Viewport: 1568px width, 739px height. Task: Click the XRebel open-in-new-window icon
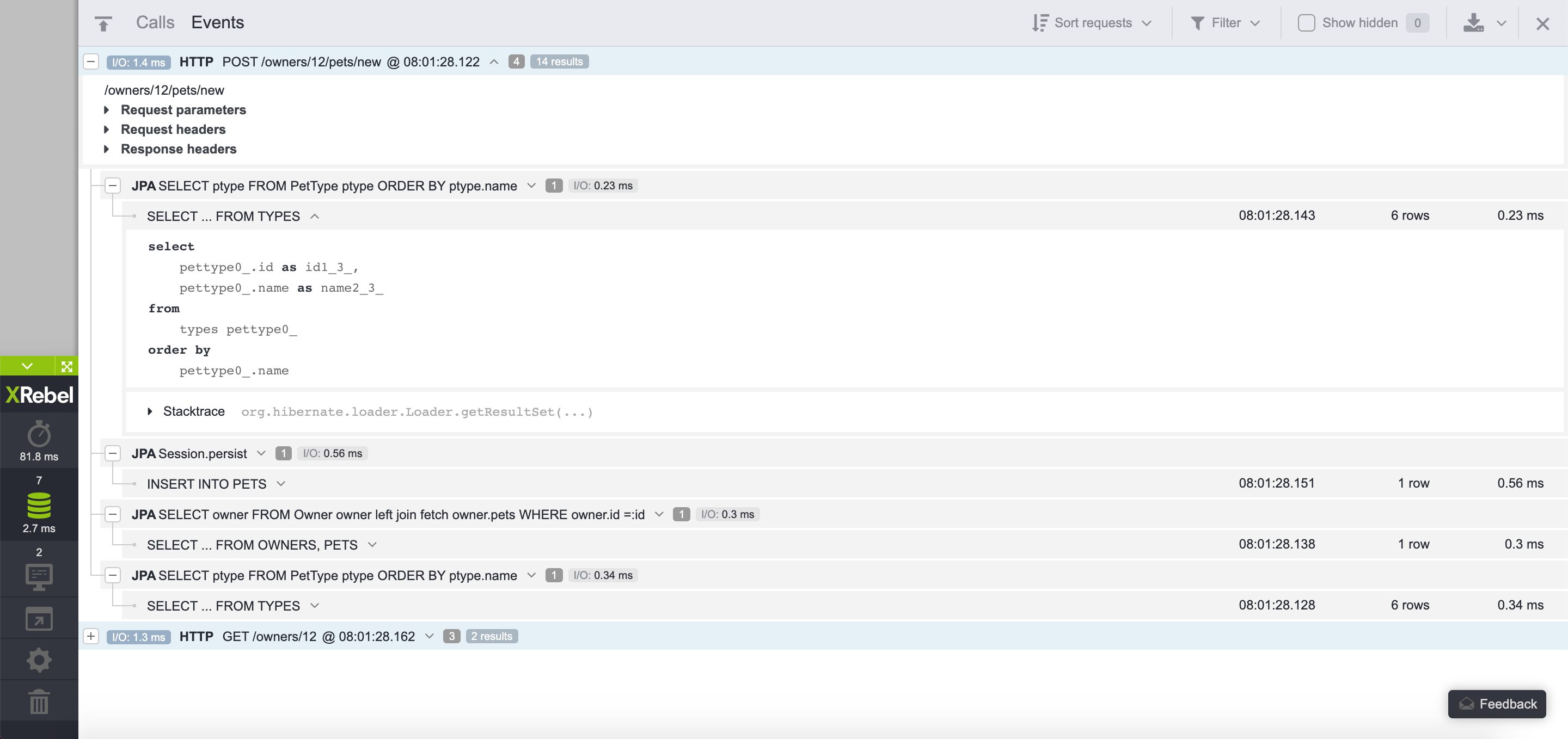(x=39, y=619)
